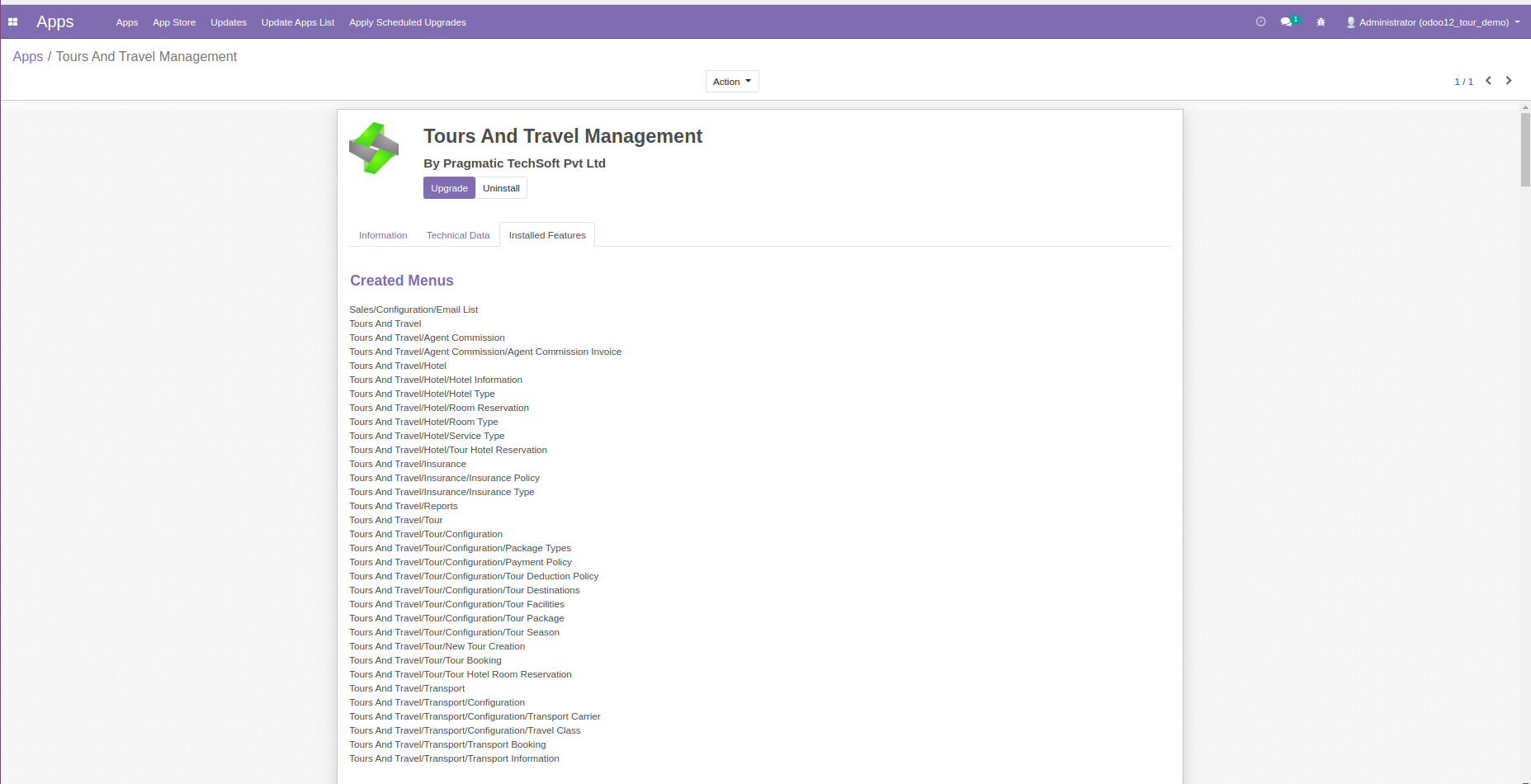Click the Tours And Travel Management module logo
The height and width of the screenshot is (784, 1531).
click(x=374, y=149)
